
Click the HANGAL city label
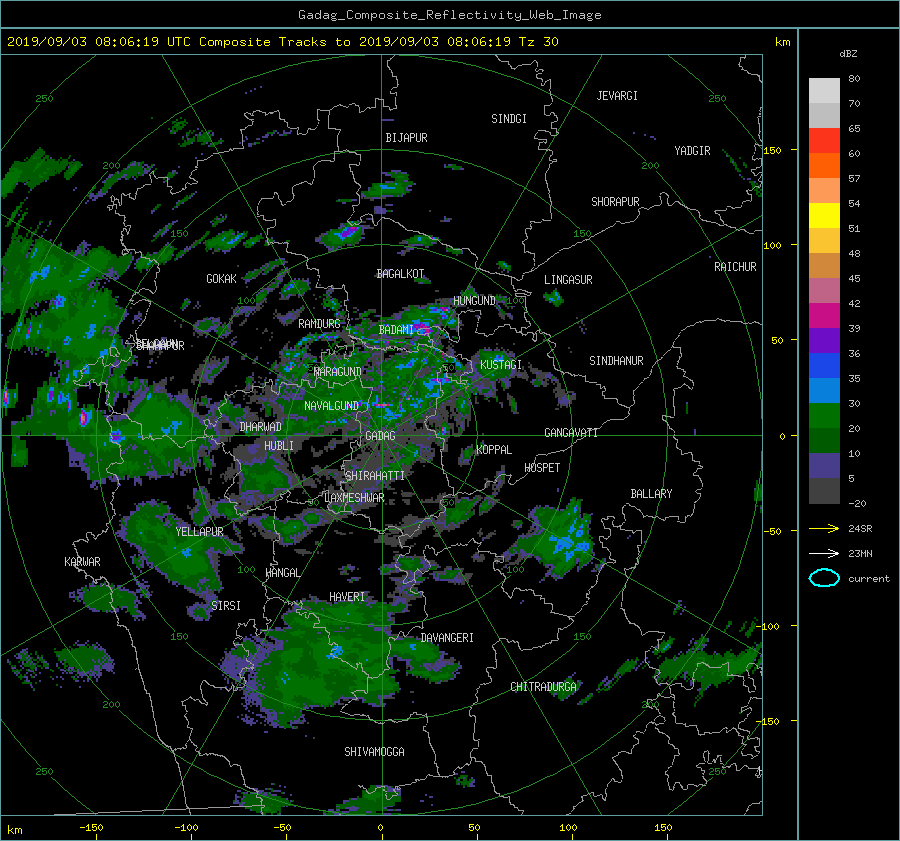coord(282,573)
